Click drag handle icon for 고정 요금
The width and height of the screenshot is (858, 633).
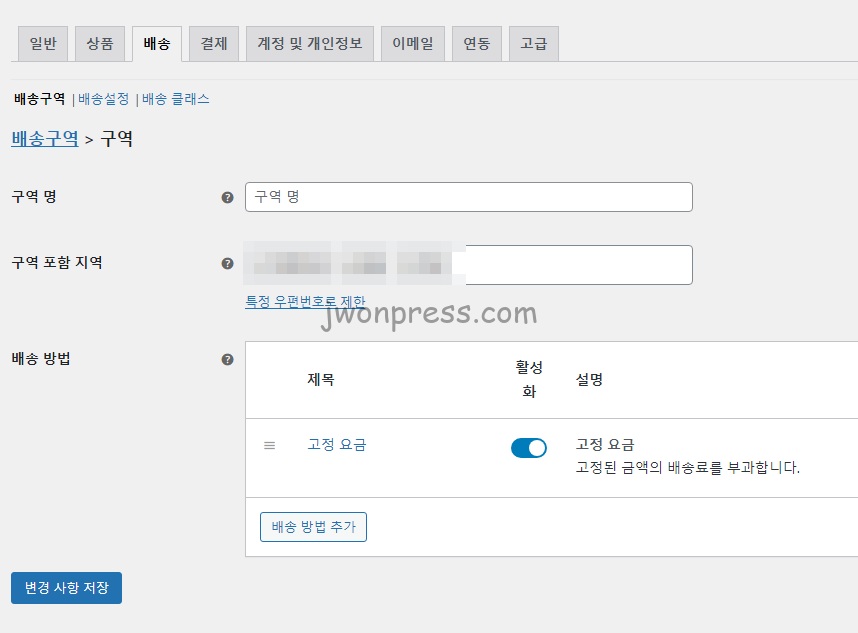(x=269, y=445)
